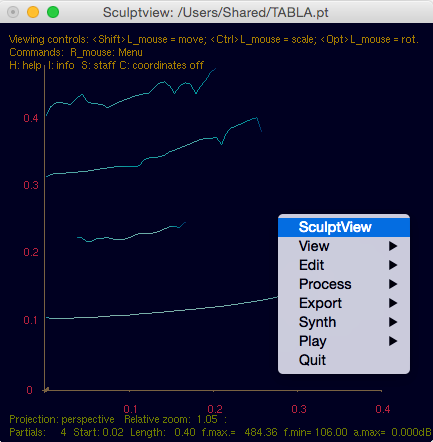
Task: Click the yellow minimize window button
Action: coord(33,12)
